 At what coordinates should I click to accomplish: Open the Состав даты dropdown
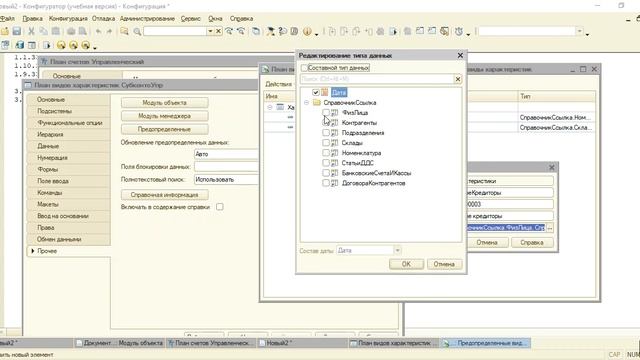pyautogui.click(x=397, y=250)
